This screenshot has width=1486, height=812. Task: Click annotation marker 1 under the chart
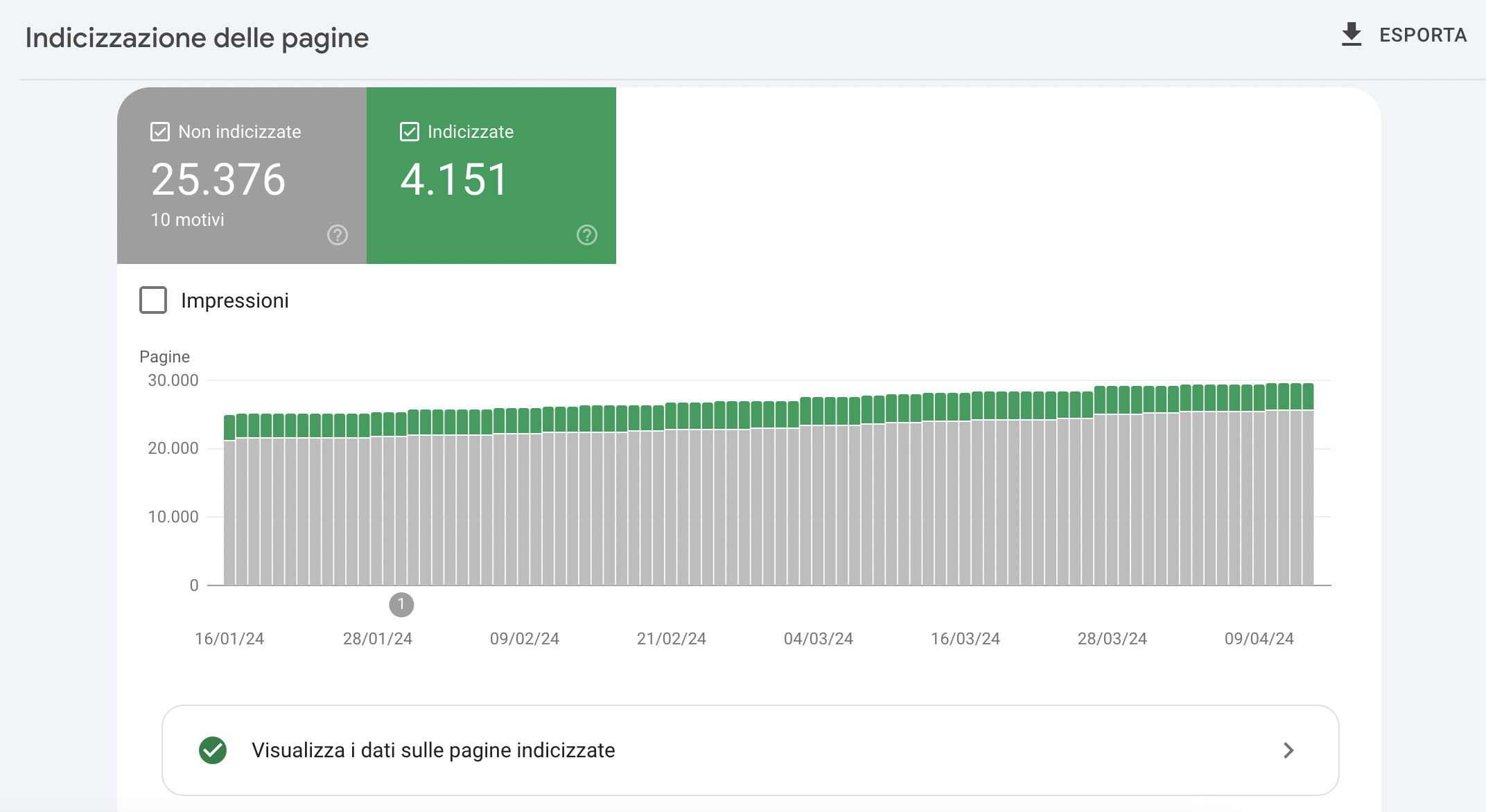[401, 604]
